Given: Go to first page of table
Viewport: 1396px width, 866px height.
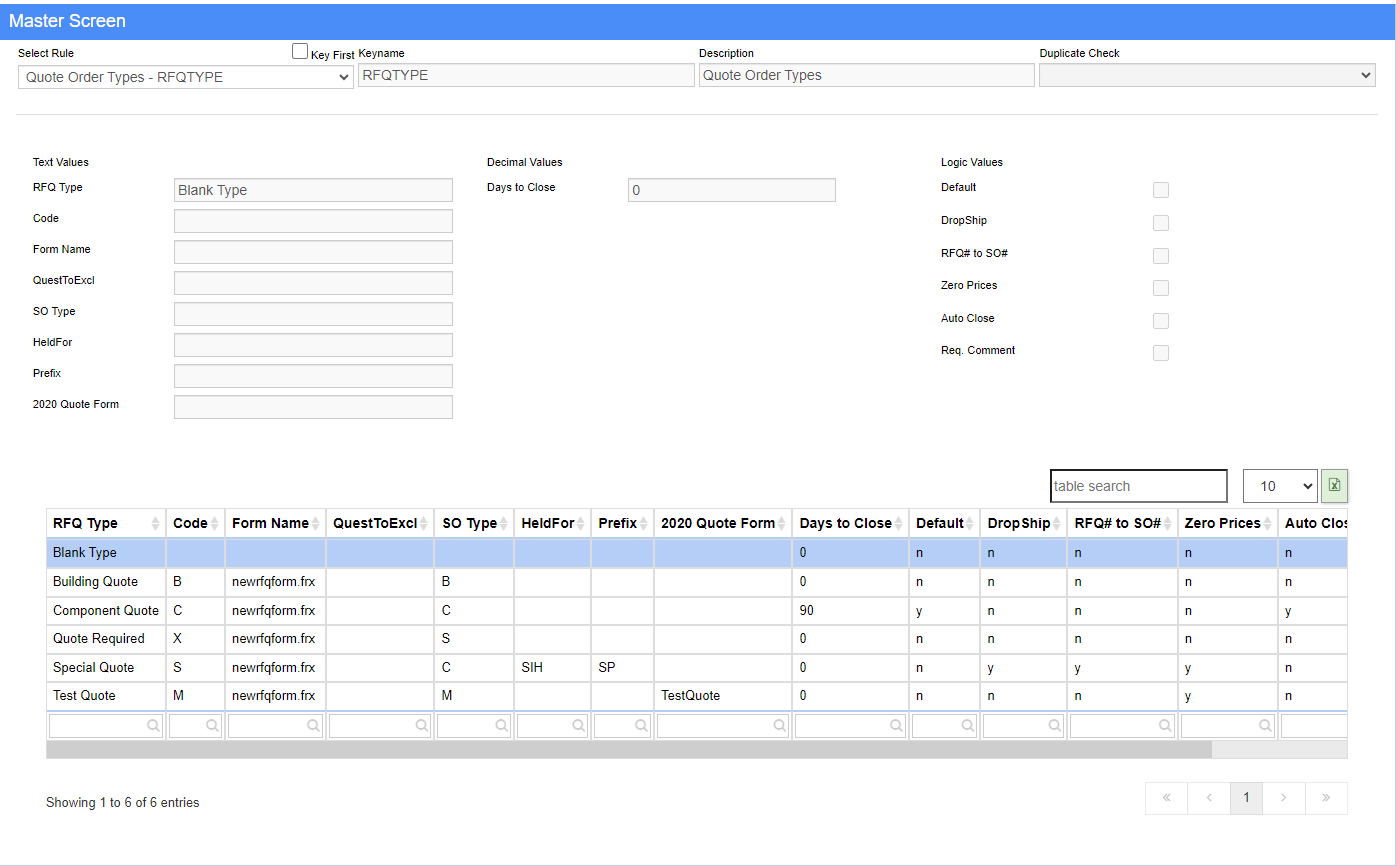Looking at the screenshot, I should 1166,798.
